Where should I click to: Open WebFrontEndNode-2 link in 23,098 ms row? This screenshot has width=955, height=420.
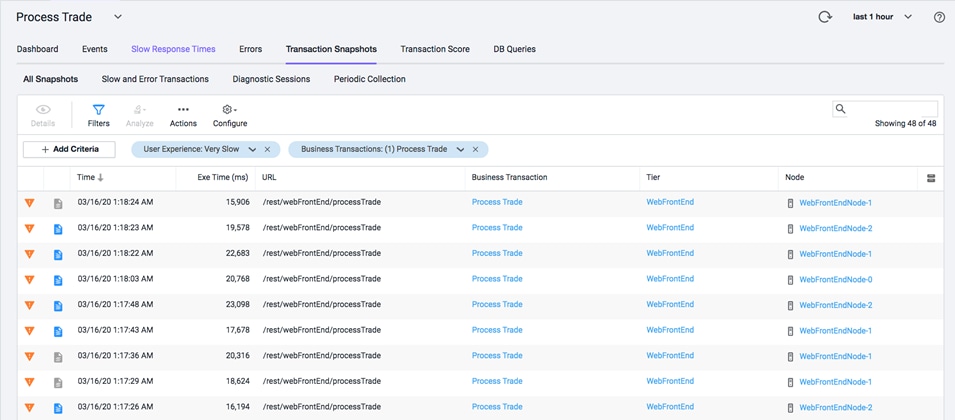pos(836,305)
